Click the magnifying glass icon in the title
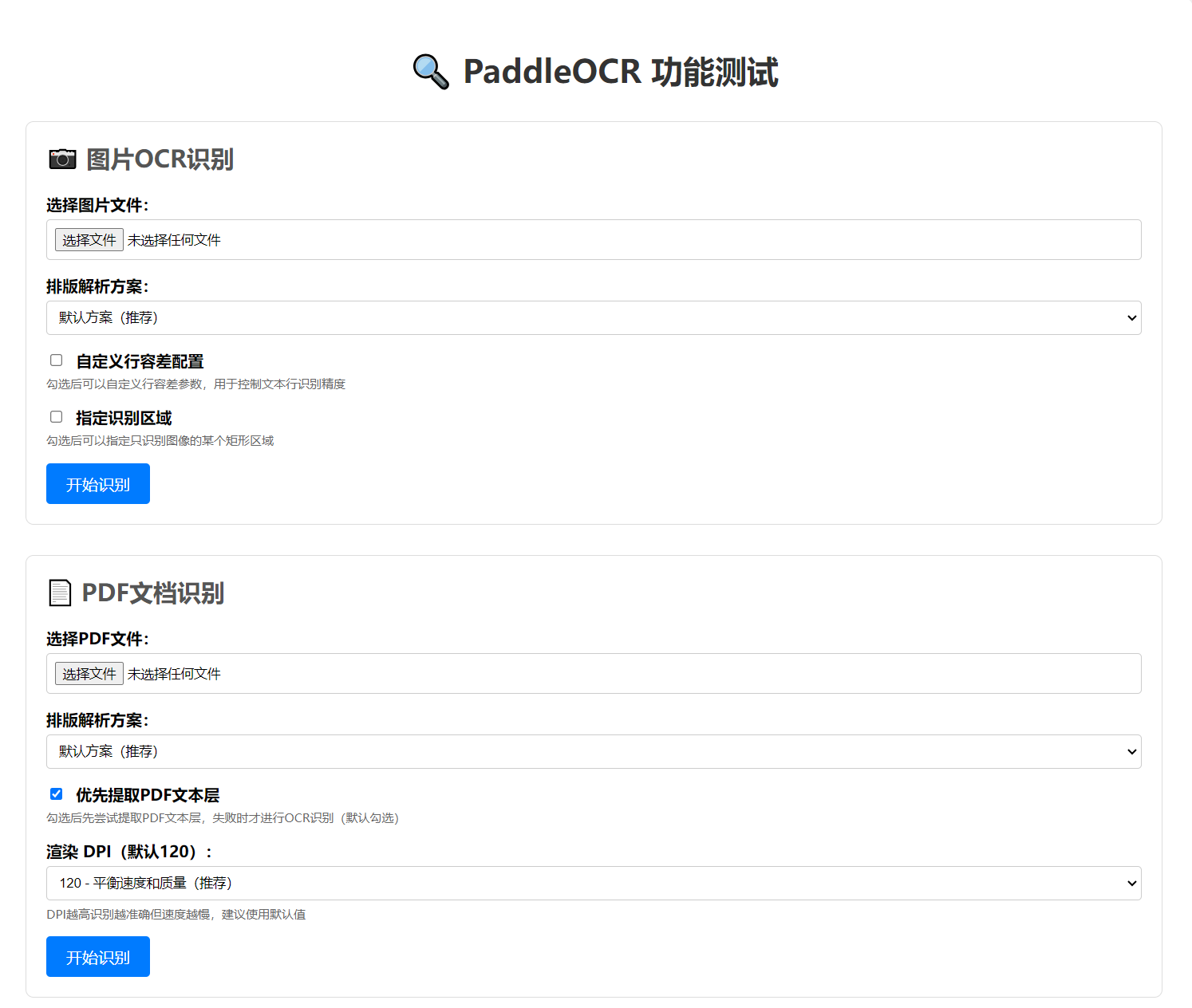1192x1008 pixels. point(431,72)
